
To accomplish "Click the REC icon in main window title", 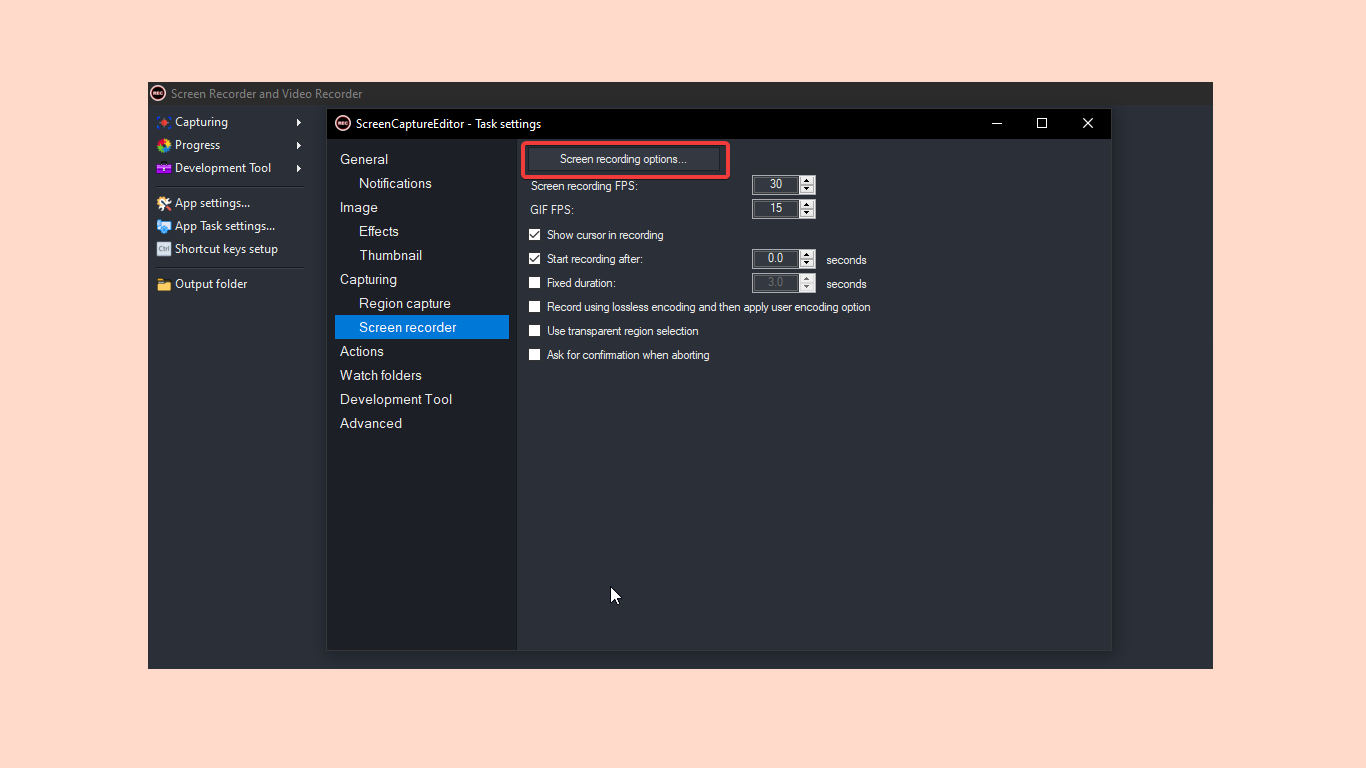I will (158, 94).
